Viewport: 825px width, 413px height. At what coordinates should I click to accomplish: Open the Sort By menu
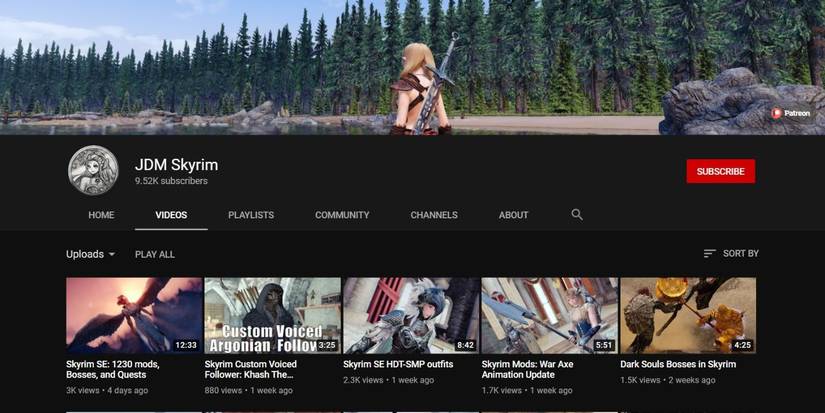[x=731, y=254]
